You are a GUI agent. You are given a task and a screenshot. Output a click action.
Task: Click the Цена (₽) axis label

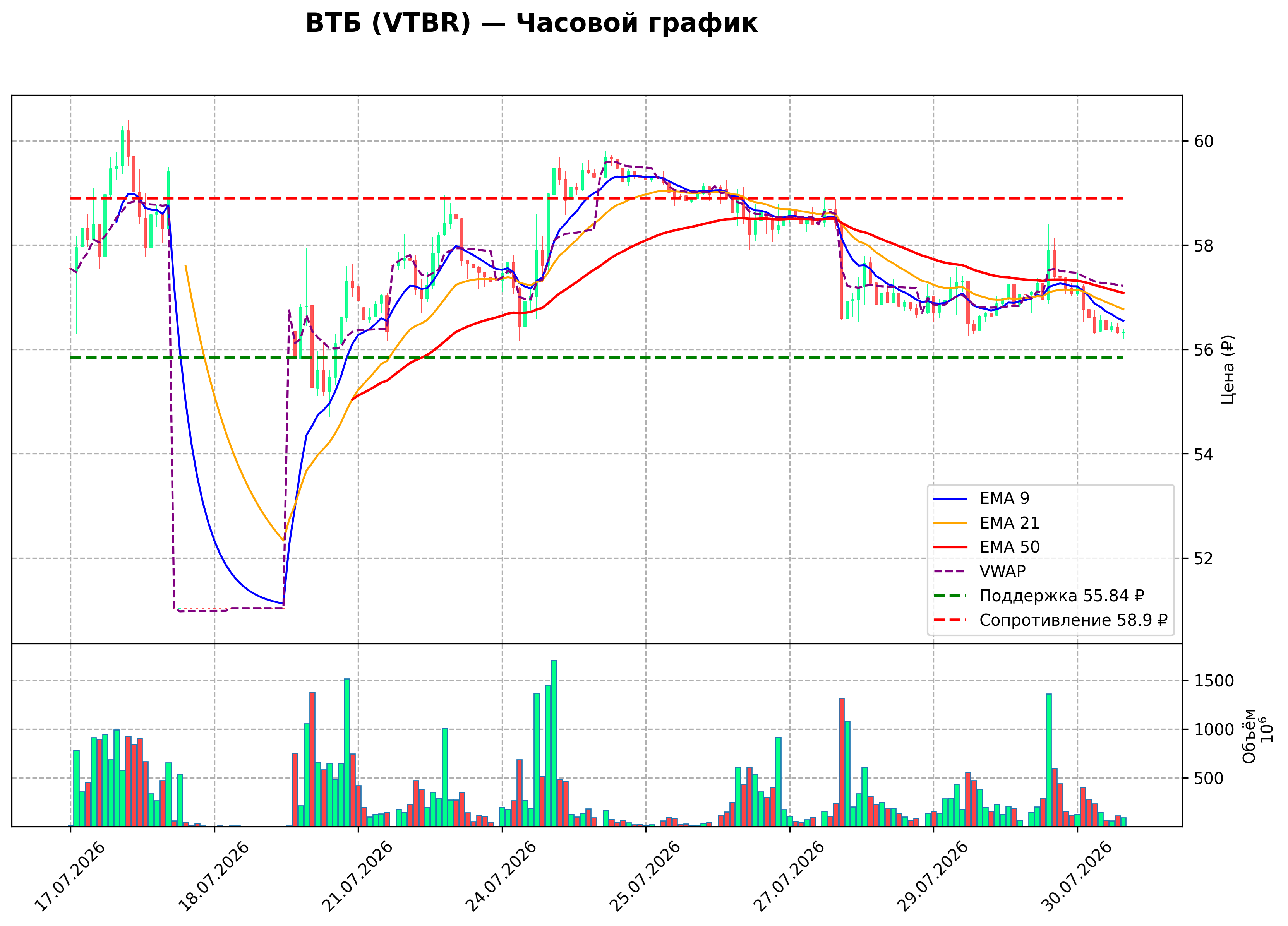[x=1228, y=370]
